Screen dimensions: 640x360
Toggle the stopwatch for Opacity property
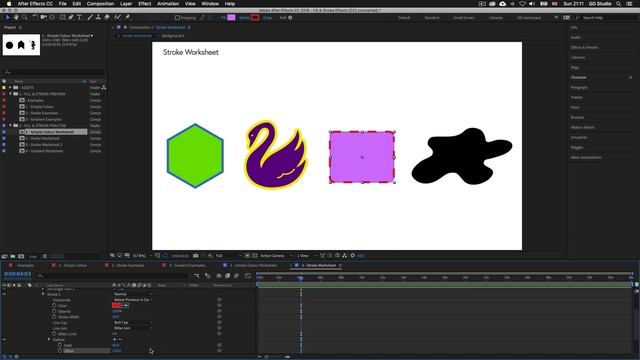point(54,311)
